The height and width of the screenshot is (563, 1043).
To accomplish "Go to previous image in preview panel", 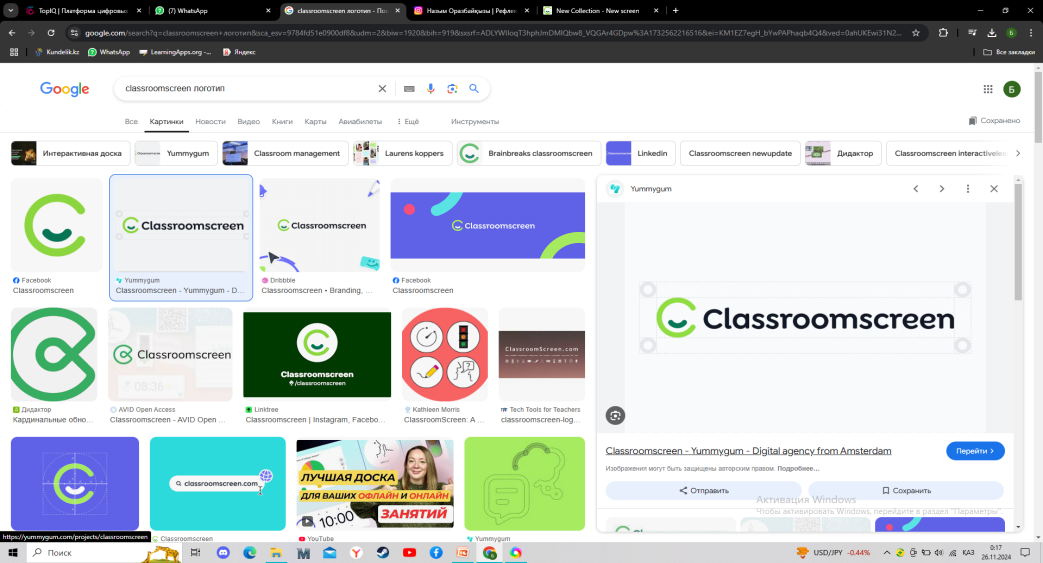I will point(916,189).
